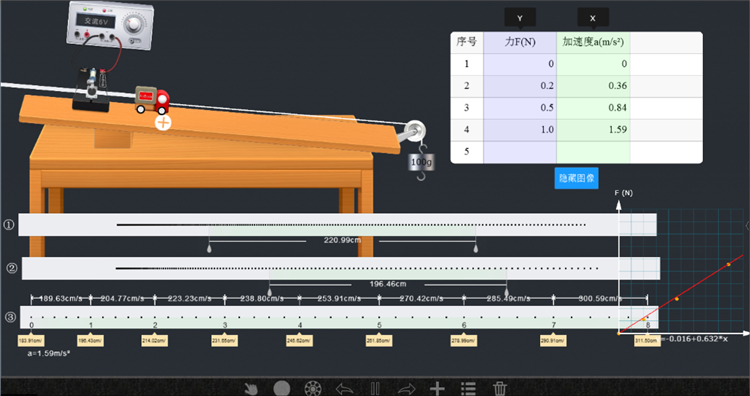
Task: Add an item using the toolbar plus icon
Action: click(x=437, y=389)
